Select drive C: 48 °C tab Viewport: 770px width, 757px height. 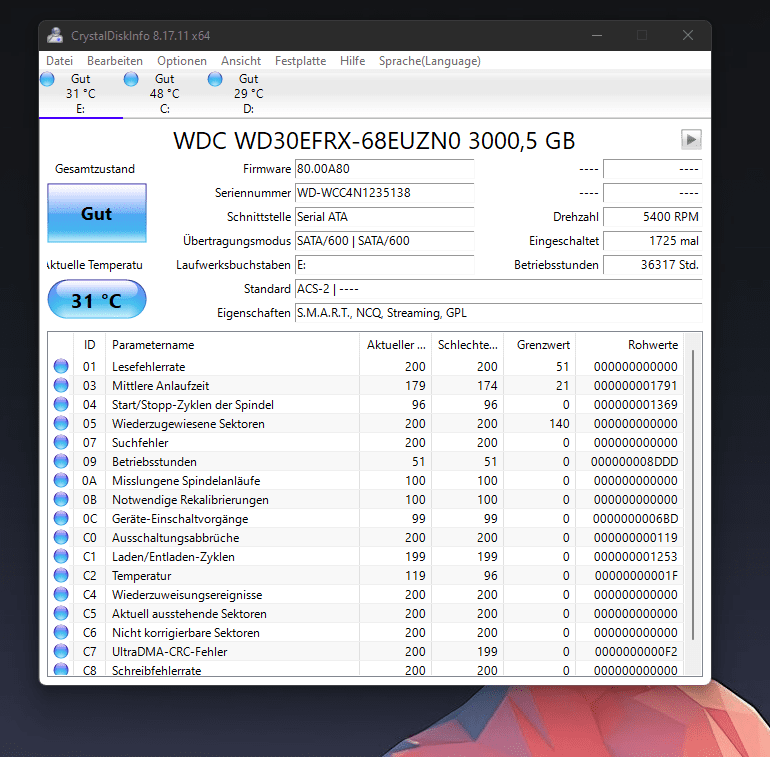(165, 94)
